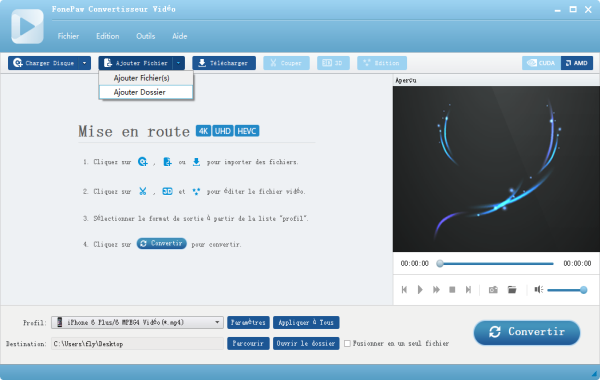Click the Aperçu panel title

point(406,80)
